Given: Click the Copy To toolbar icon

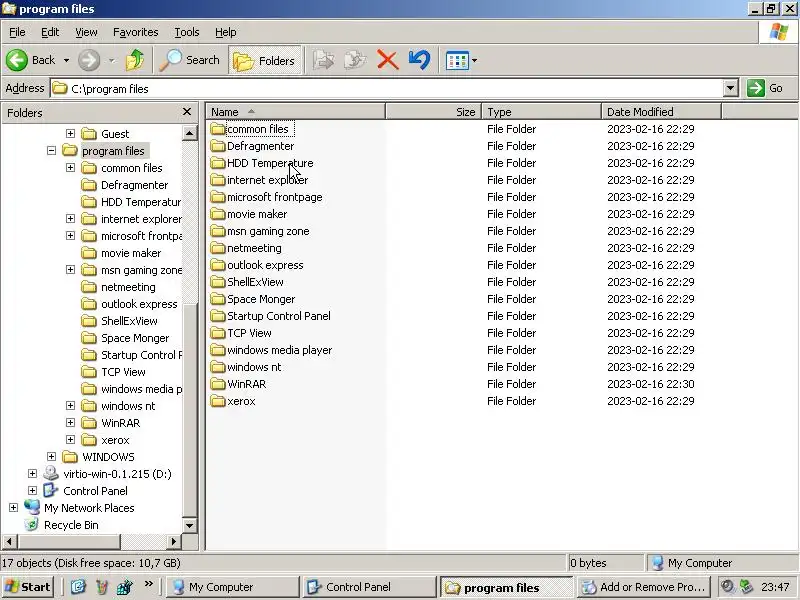Looking at the screenshot, I should [355, 60].
